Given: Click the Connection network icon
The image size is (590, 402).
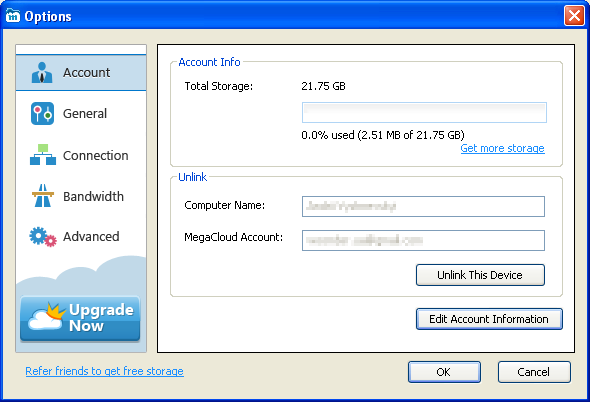Looking at the screenshot, I should 43,155.
